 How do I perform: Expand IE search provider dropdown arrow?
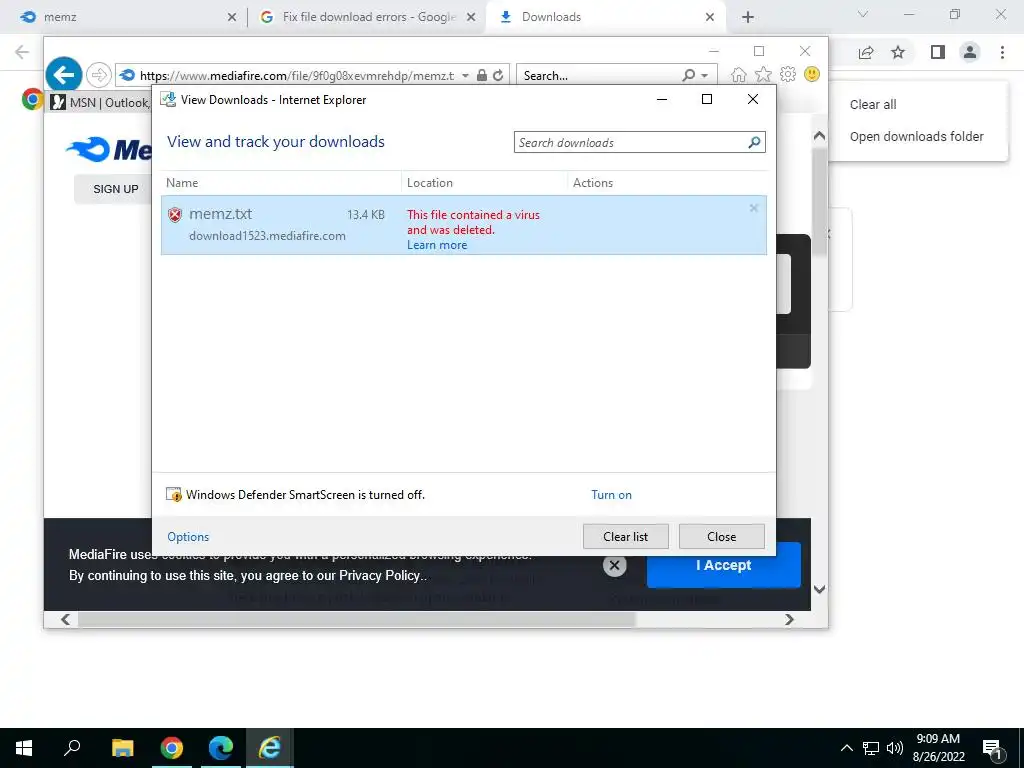[x=705, y=76]
